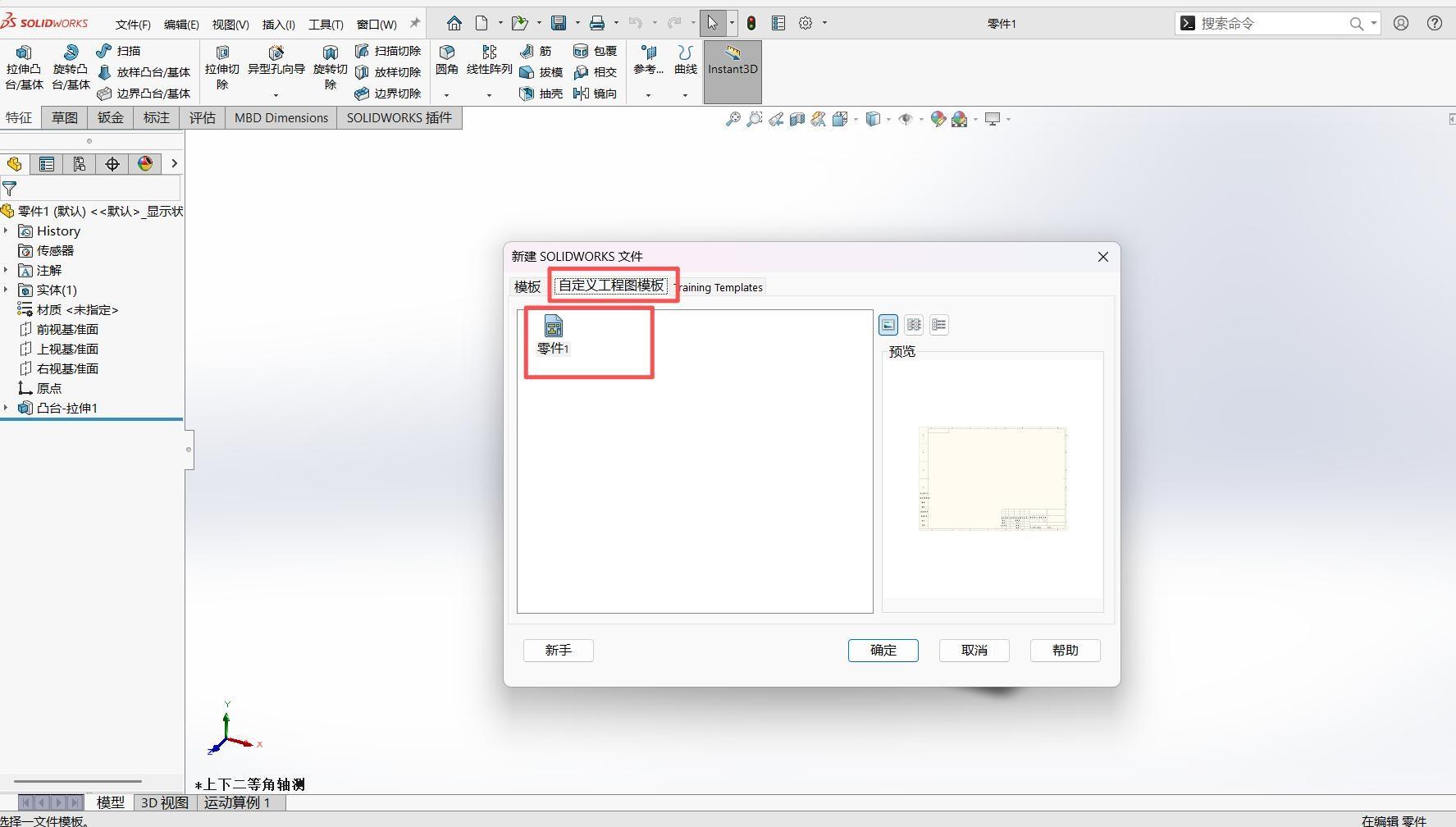
Task: Select the Lofted Cut (放样切除) tool
Action: click(x=388, y=72)
